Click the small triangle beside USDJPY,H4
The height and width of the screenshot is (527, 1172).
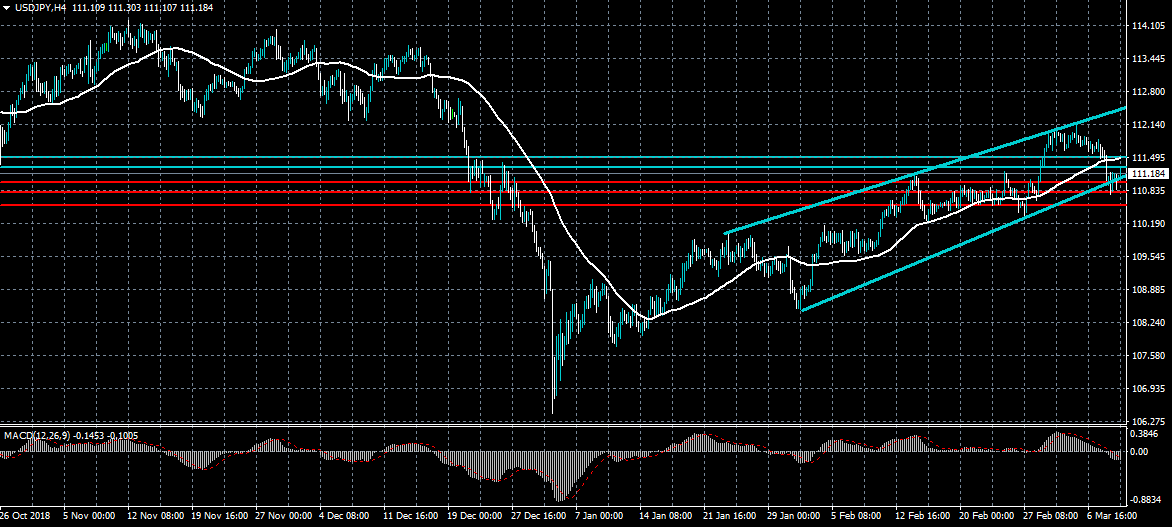click(5, 7)
